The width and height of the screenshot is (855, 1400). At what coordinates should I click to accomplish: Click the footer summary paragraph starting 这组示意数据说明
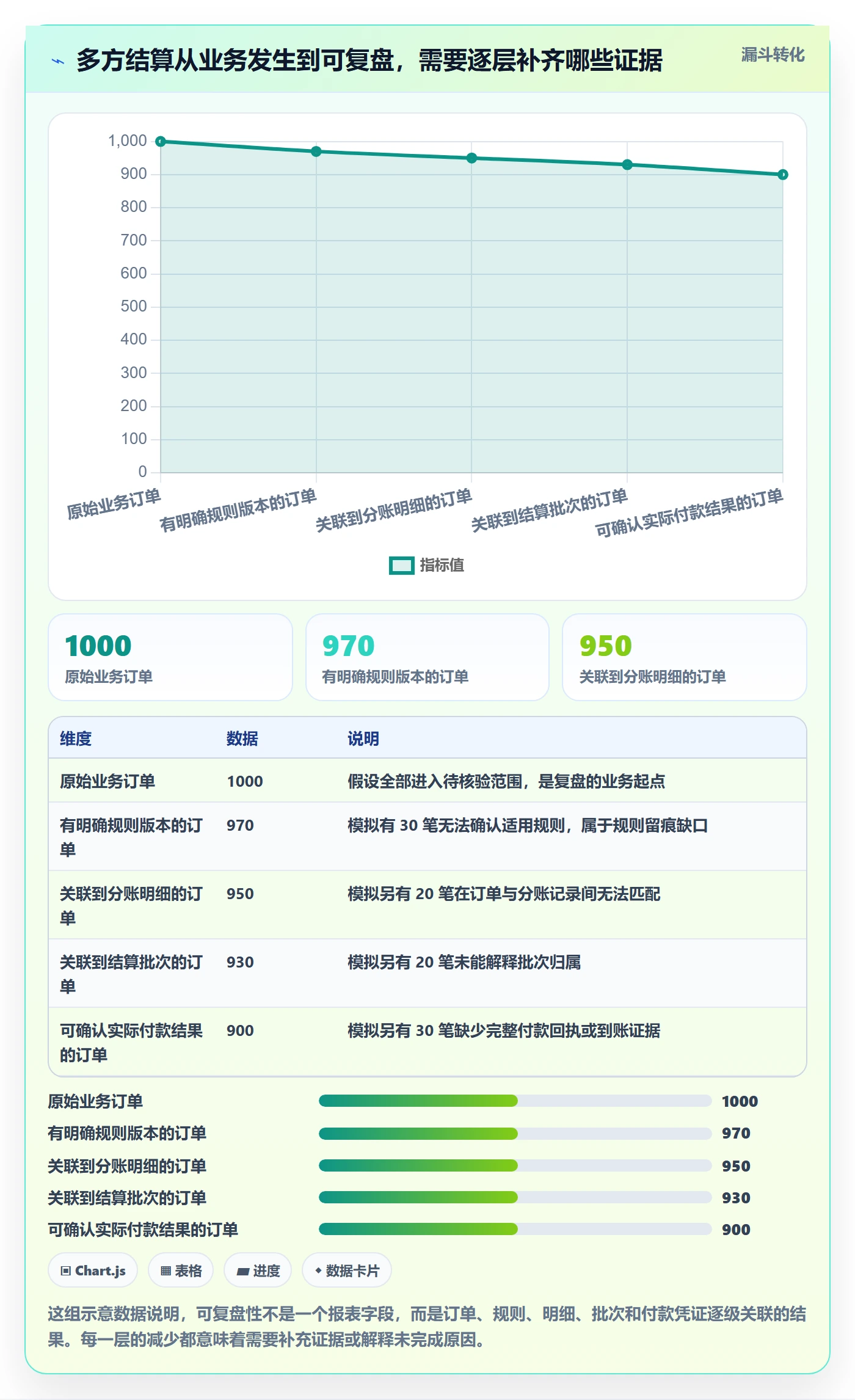(x=427, y=1327)
